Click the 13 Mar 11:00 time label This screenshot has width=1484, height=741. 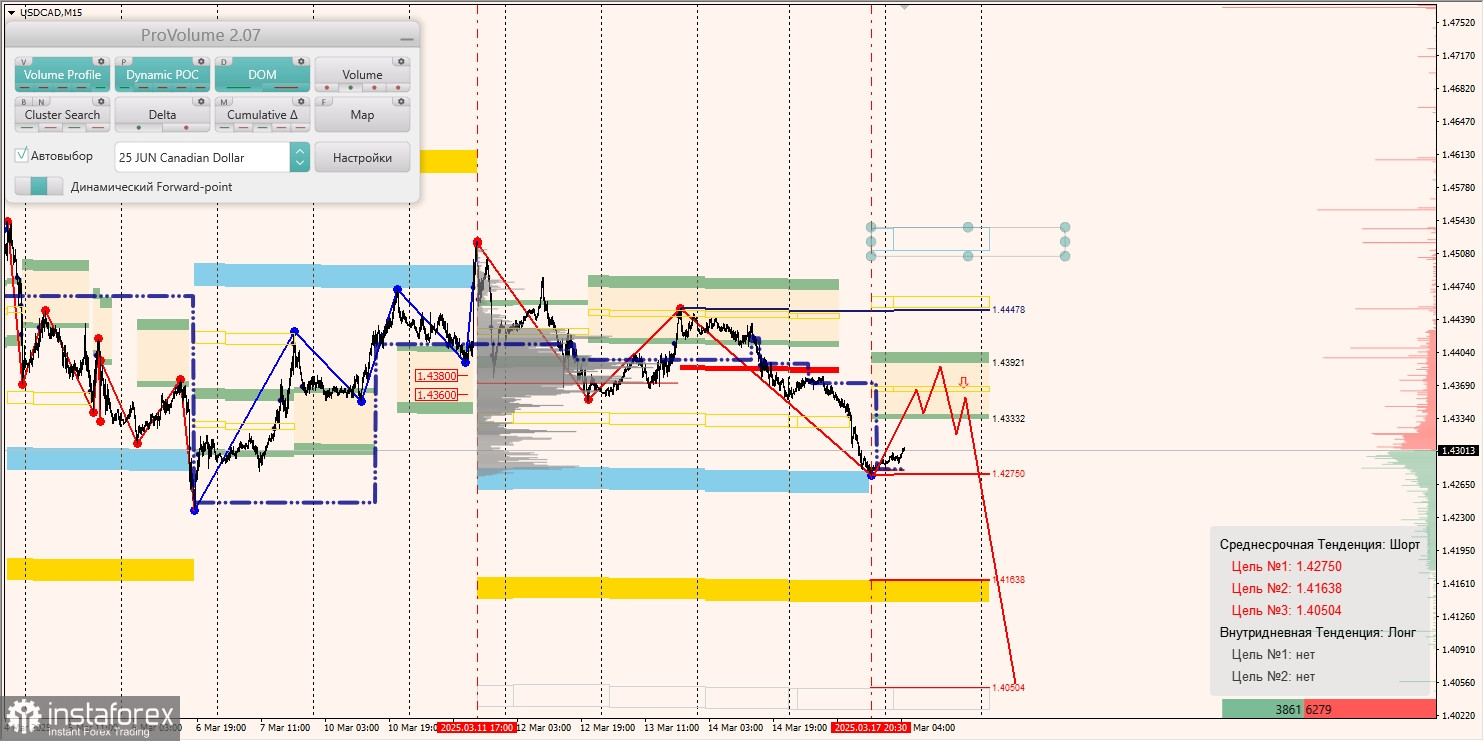click(670, 727)
